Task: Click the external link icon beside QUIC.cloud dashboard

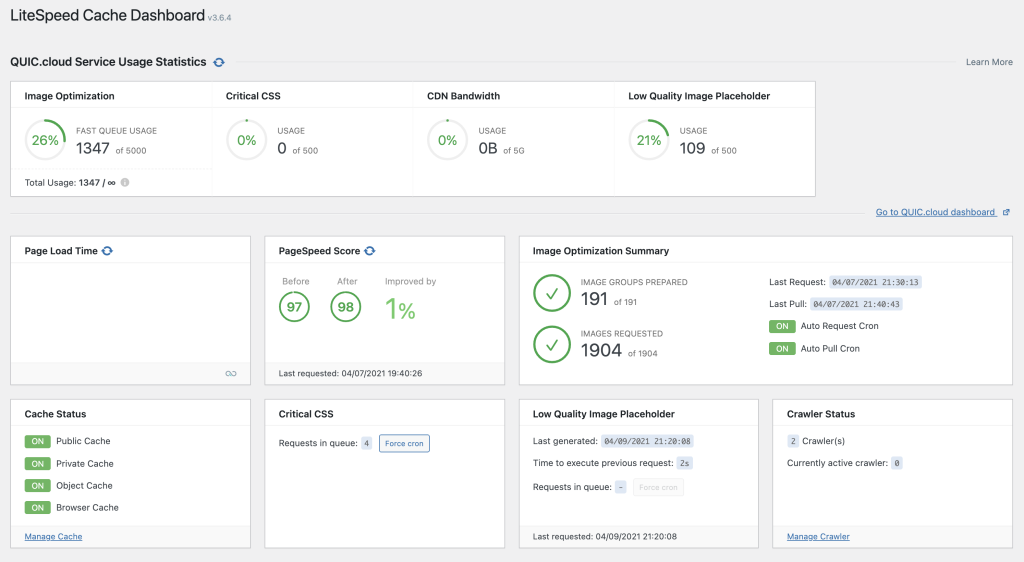Action: pos(1006,212)
